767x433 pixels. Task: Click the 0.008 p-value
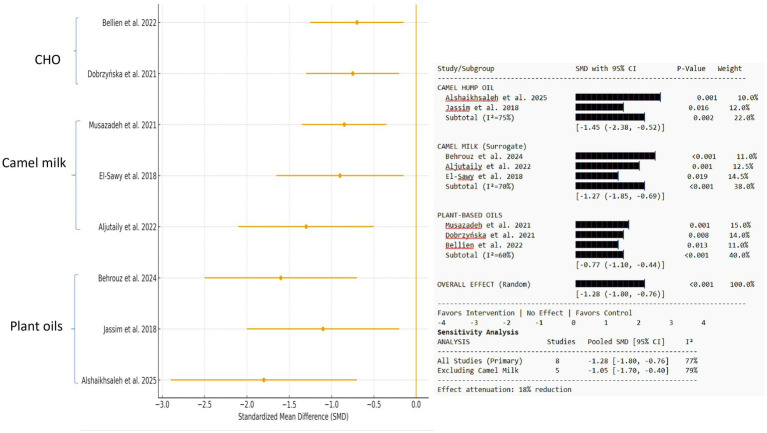click(699, 235)
